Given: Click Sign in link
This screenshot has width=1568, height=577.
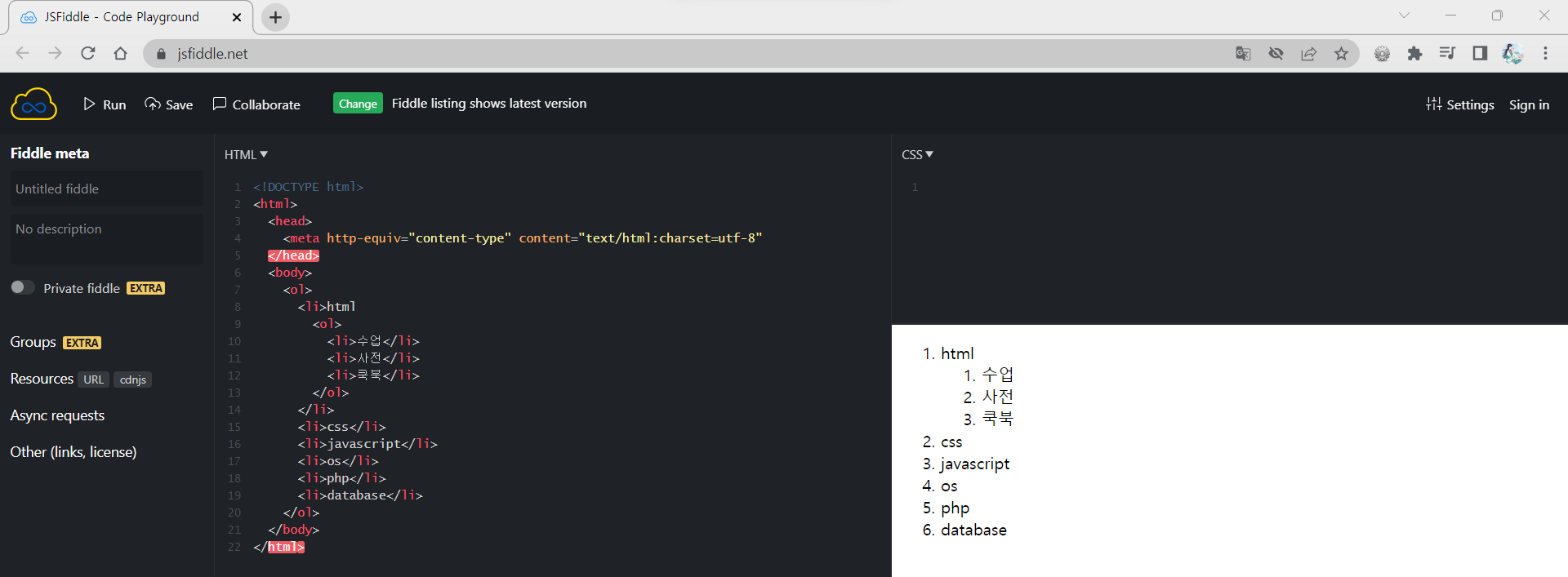Looking at the screenshot, I should (1529, 104).
